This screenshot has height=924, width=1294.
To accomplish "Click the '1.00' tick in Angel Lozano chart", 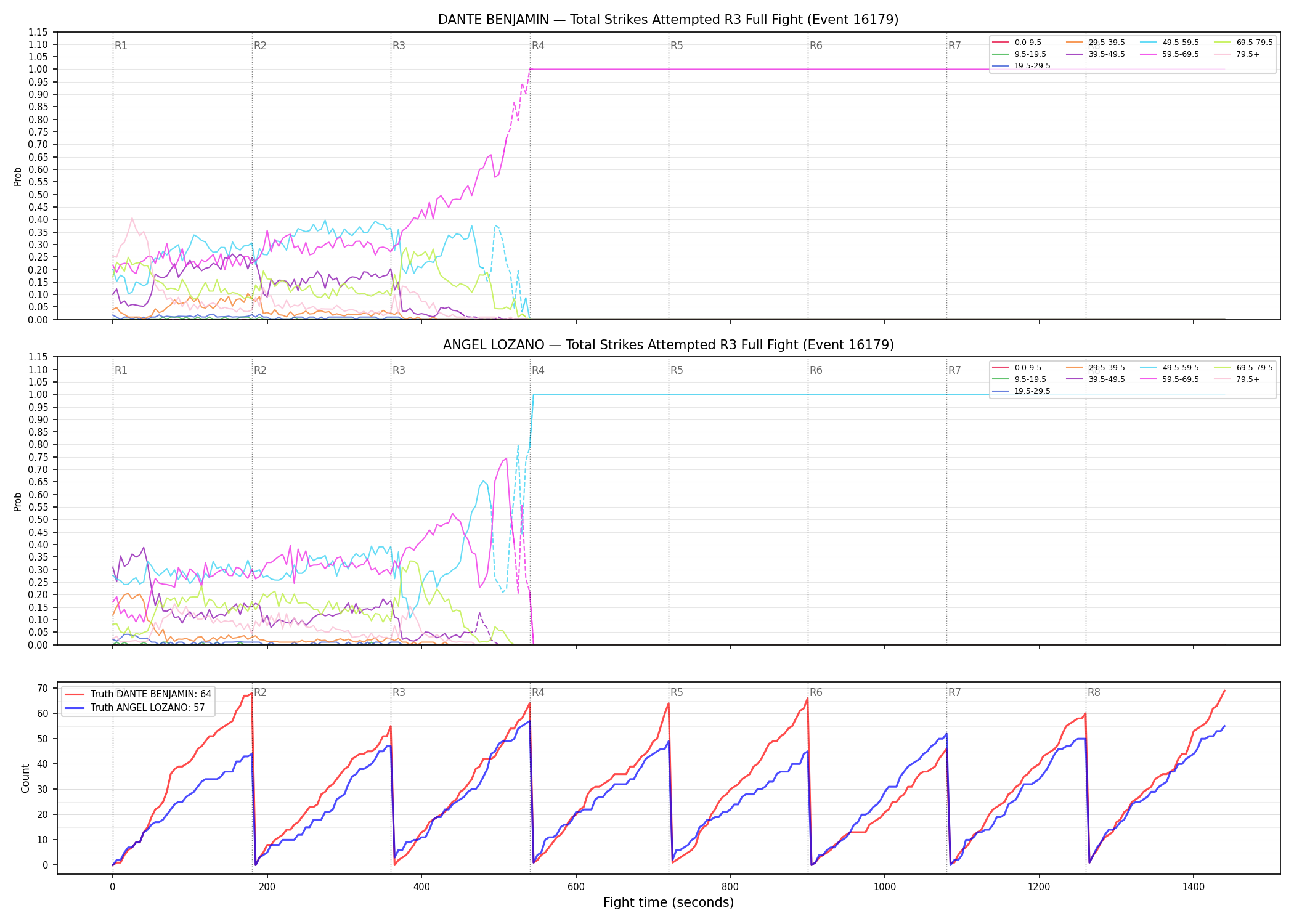I will click(38, 395).
